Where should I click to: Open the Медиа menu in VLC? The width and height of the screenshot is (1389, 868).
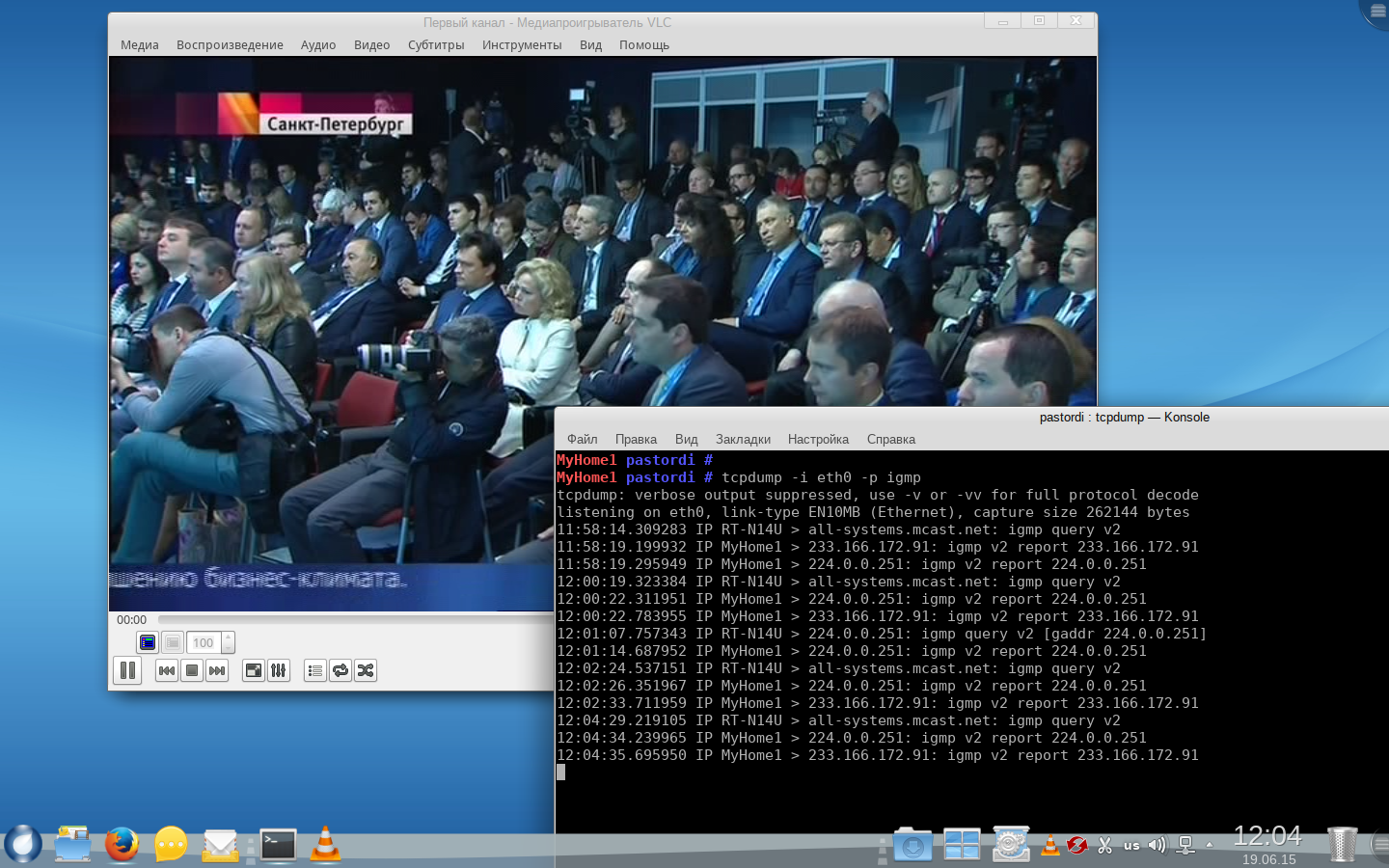click(140, 45)
